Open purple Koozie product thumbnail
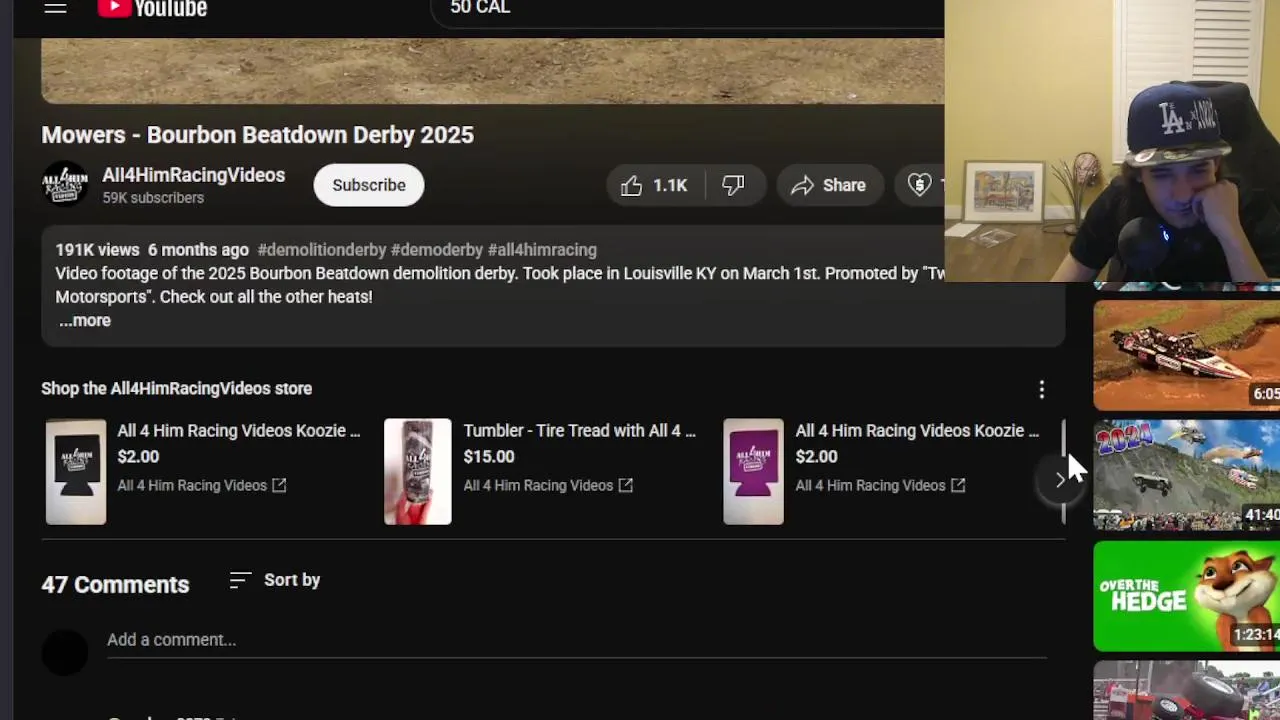The height and width of the screenshot is (720, 1280). [x=754, y=472]
